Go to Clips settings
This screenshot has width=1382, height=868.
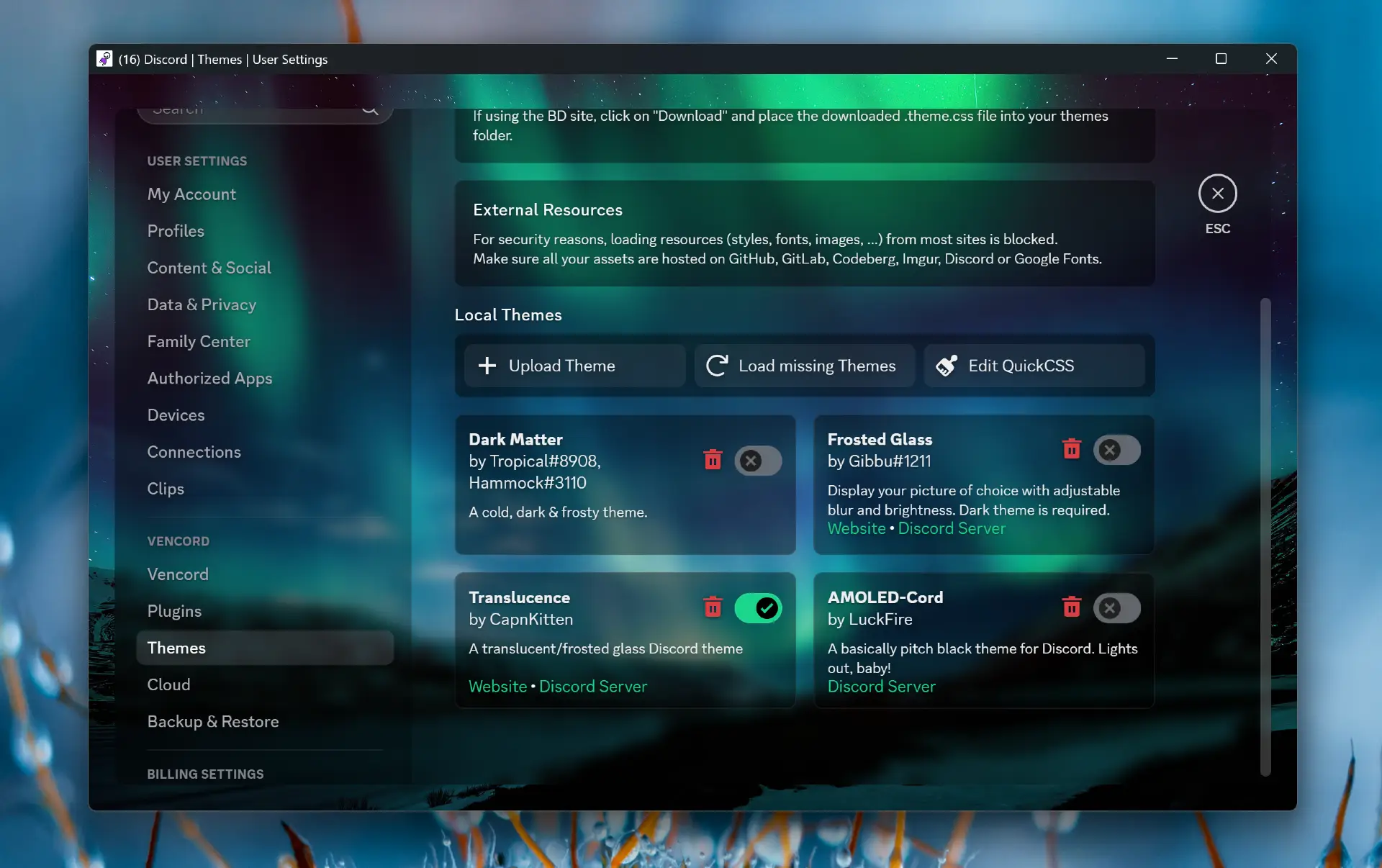[x=264, y=489]
